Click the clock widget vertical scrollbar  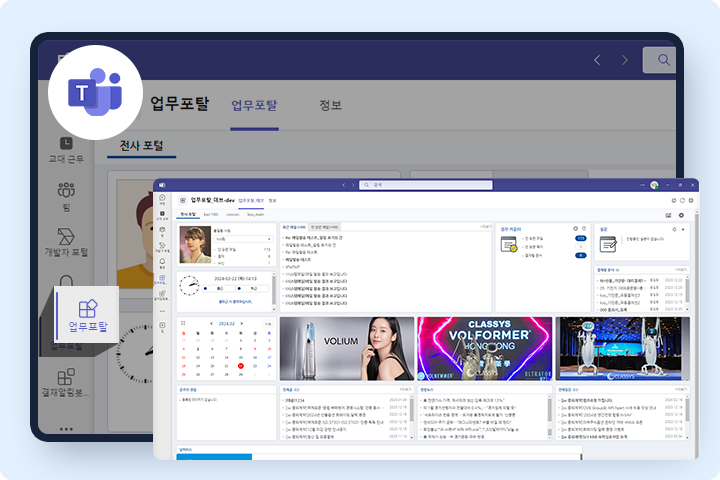coord(274,291)
